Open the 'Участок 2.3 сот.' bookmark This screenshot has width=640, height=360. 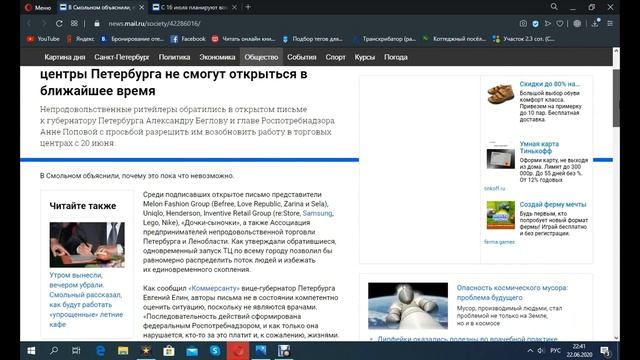click(524, 39)
